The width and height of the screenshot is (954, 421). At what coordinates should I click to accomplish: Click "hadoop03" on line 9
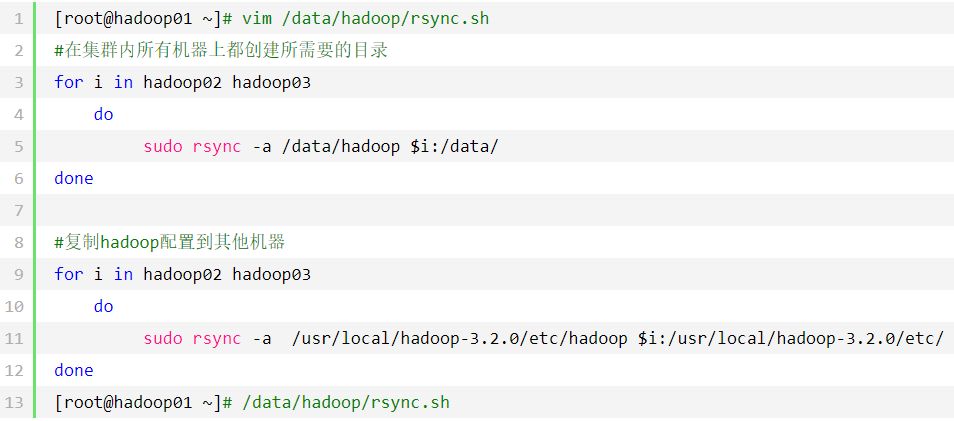(x=271, y=275)
